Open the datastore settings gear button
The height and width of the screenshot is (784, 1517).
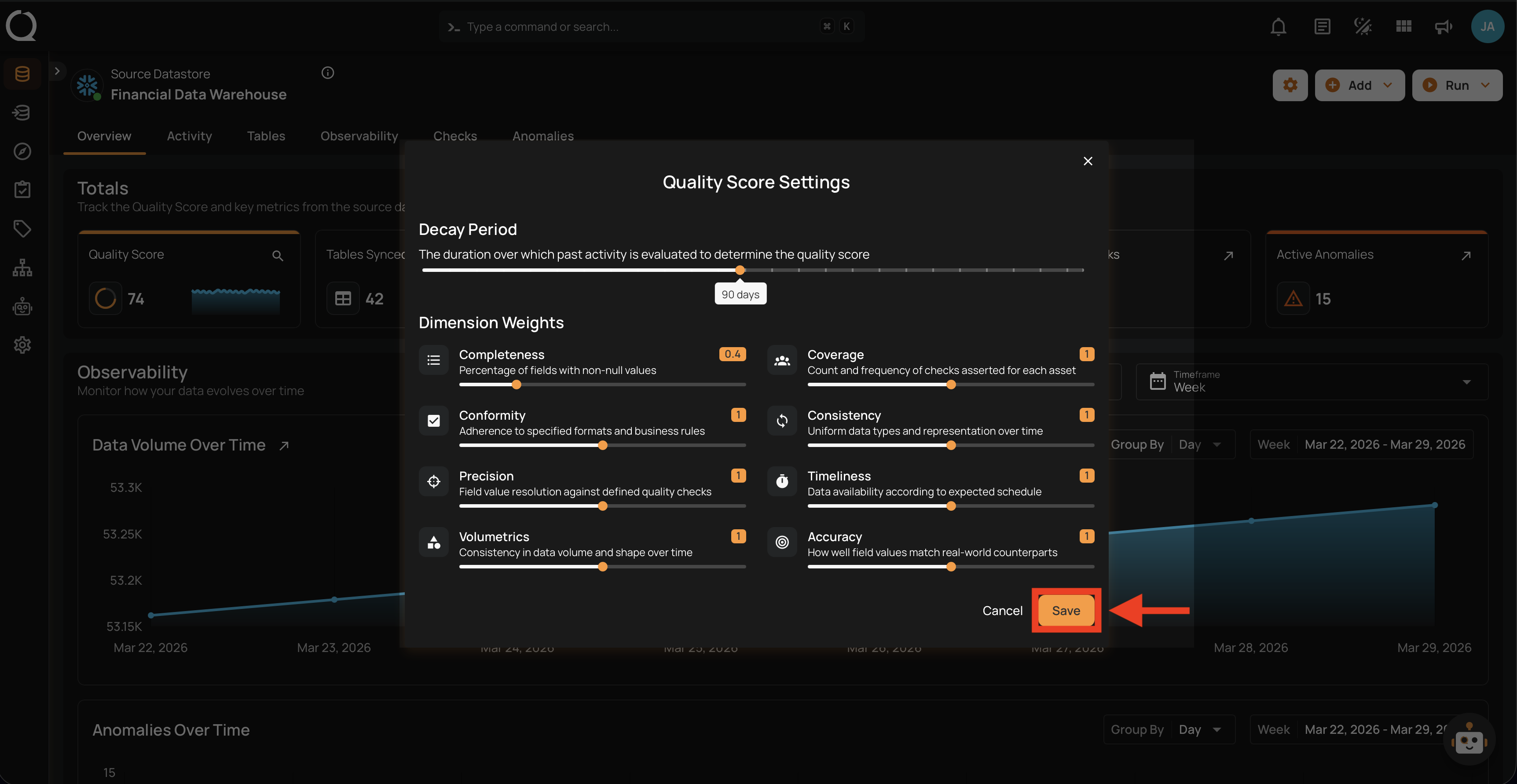(1290, 85)
